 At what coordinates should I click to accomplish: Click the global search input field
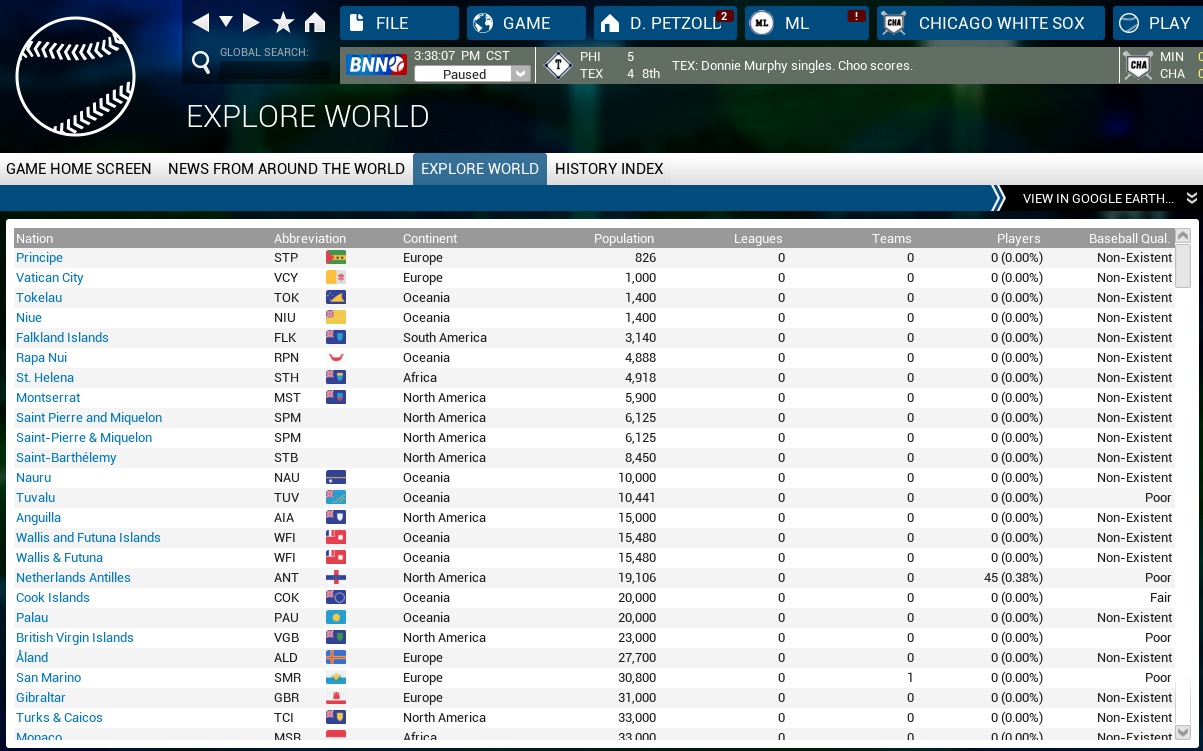[274, 71]
